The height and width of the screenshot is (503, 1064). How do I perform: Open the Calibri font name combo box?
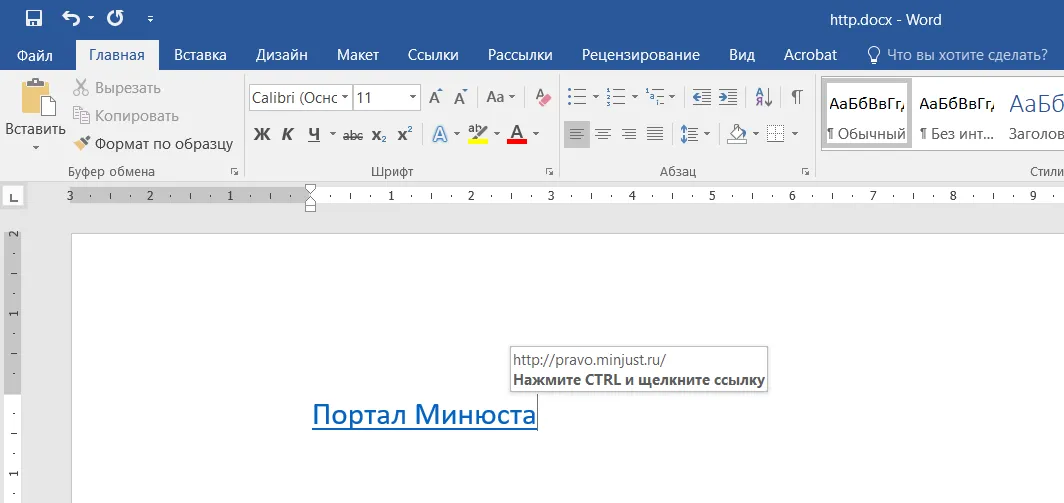301,98
